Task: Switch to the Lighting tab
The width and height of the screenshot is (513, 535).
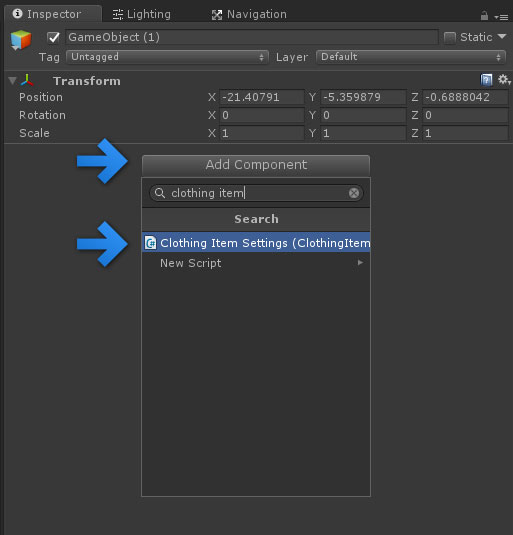Action: point(142,14)
